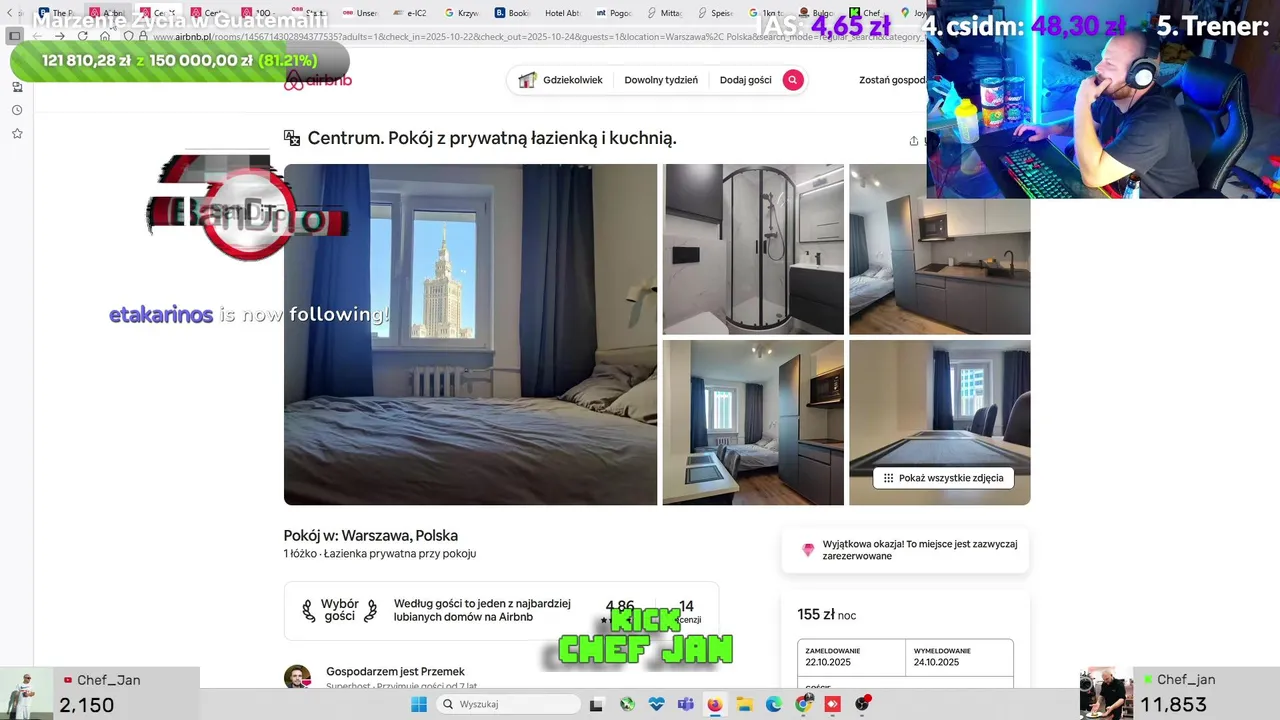Switch to the 'Unser' browser tab
This screenshot has width=1280, height=720.
pyautogui.click(x=359, y=13)
